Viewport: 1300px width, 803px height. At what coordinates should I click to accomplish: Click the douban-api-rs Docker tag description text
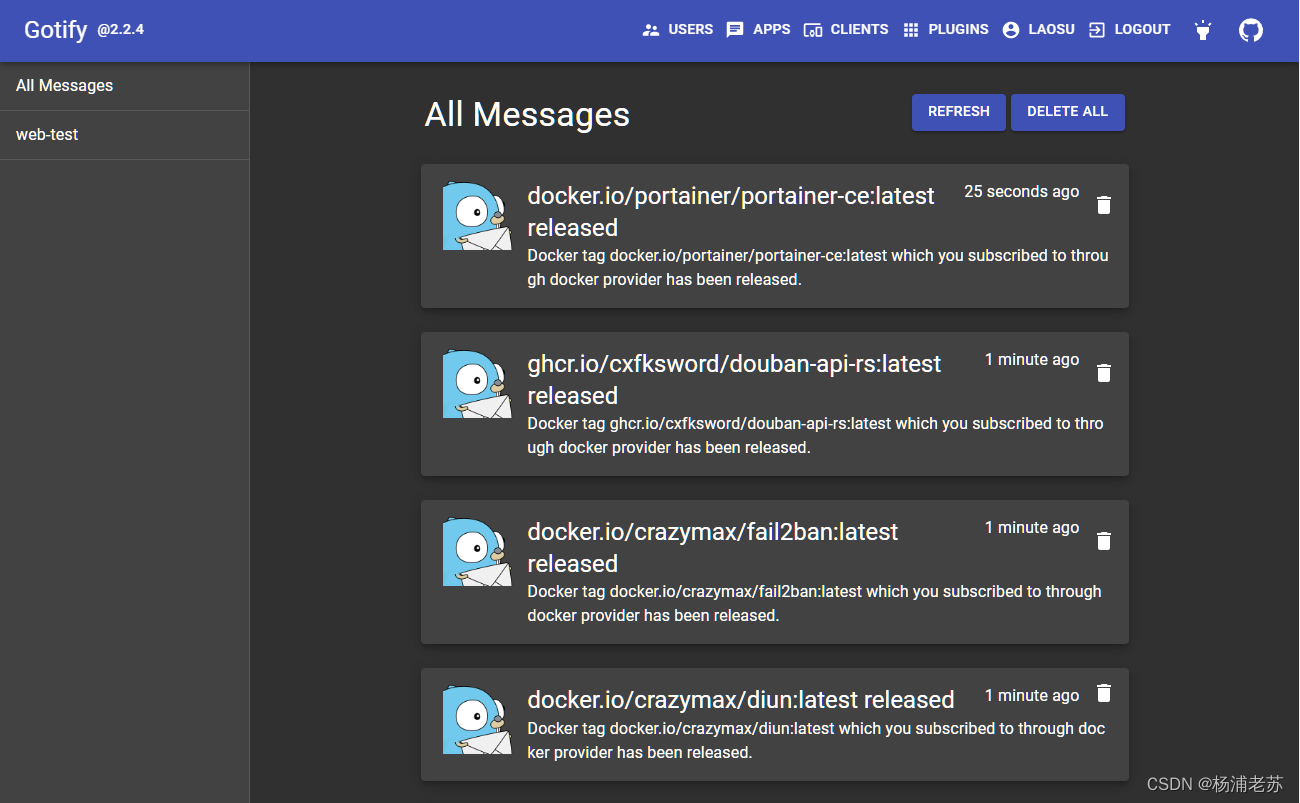[816, 436]
